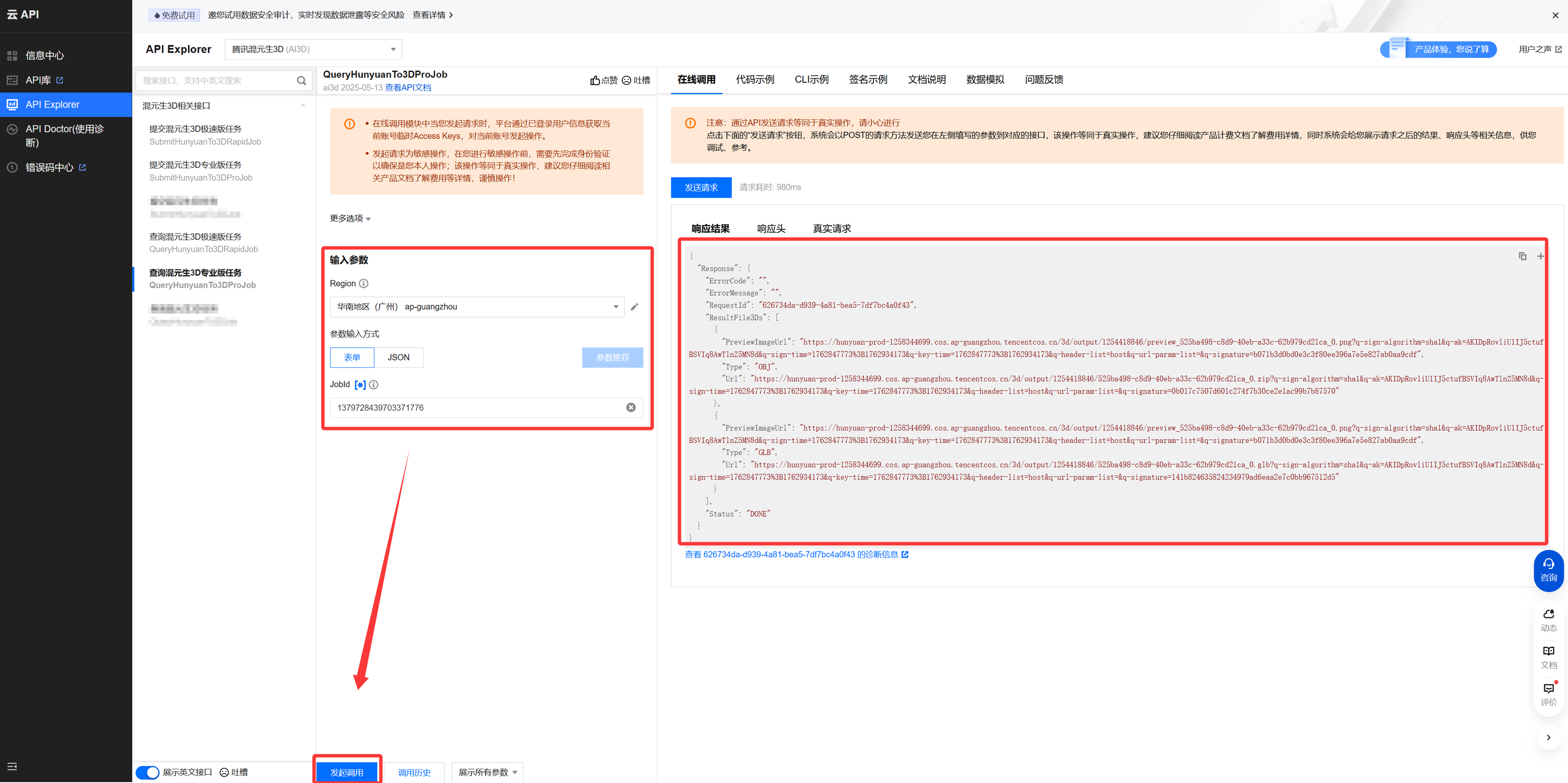Click the 文档 book icon in right sidebar

coord(1548,652)
